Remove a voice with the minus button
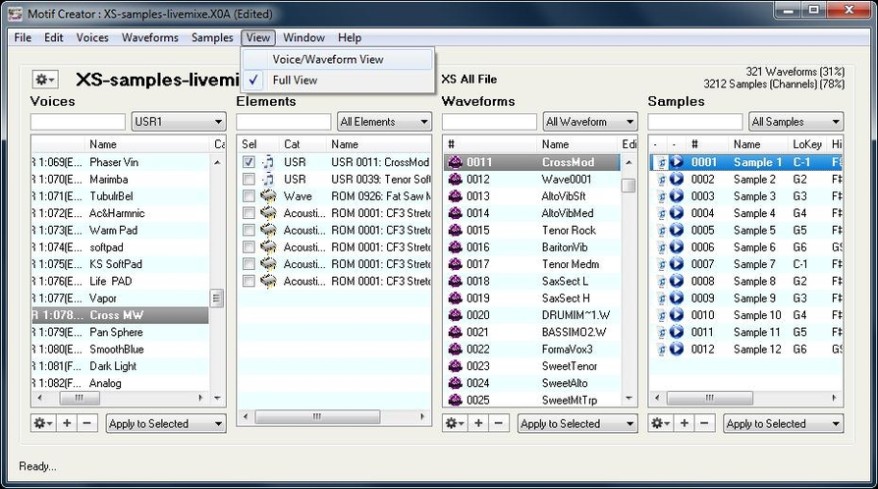Image resolution: width=878 pixels, height=489 pixels. 87,423
